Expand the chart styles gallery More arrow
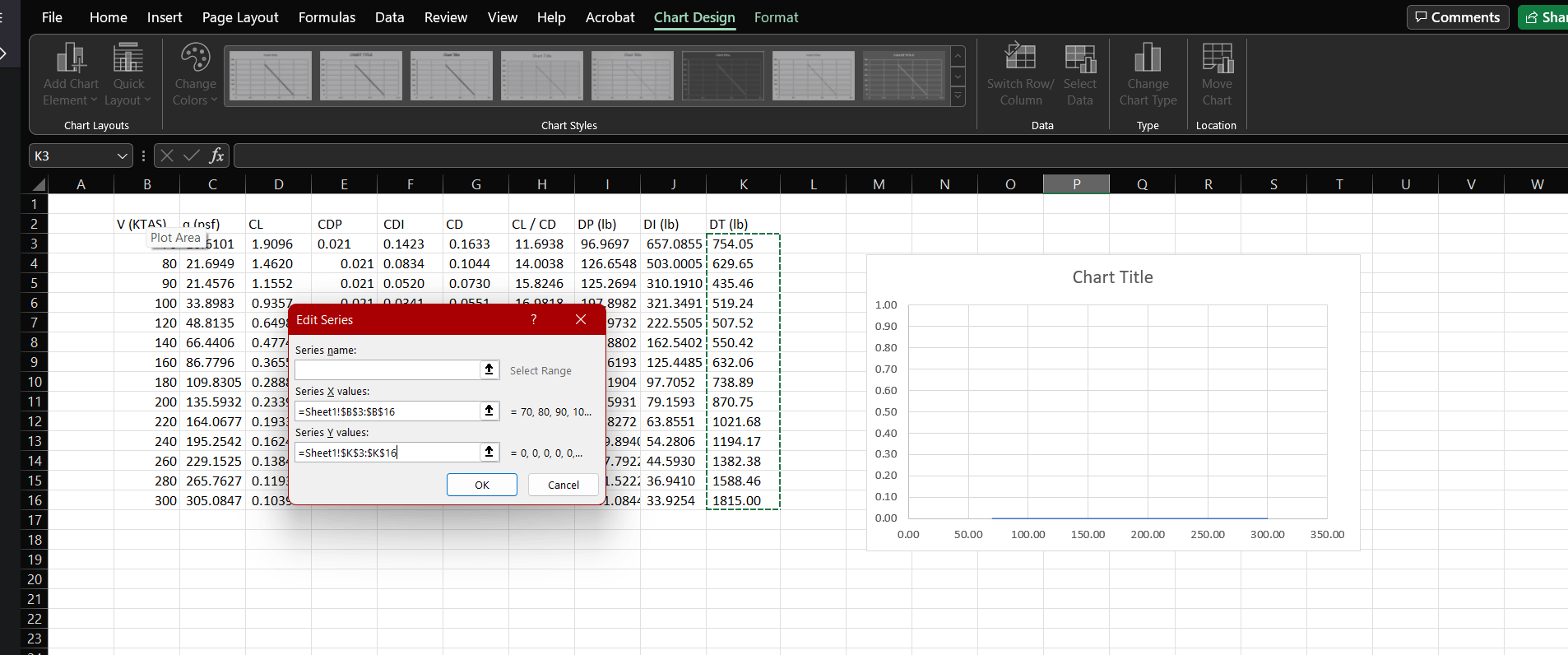This screenshot has width=1568, height=655. (958, 97)
